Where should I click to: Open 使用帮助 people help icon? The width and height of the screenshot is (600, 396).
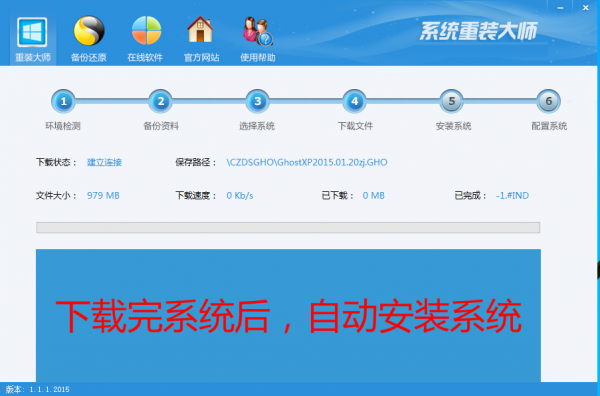point(258,31)
